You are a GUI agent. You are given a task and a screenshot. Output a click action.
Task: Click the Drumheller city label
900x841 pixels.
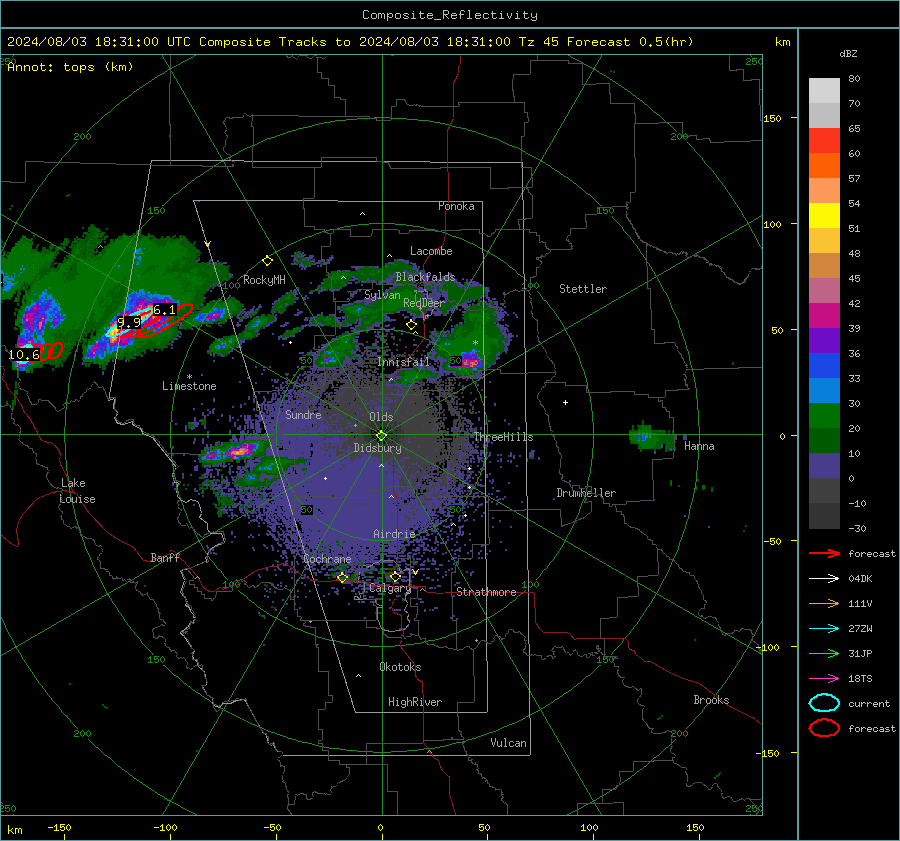586,493
